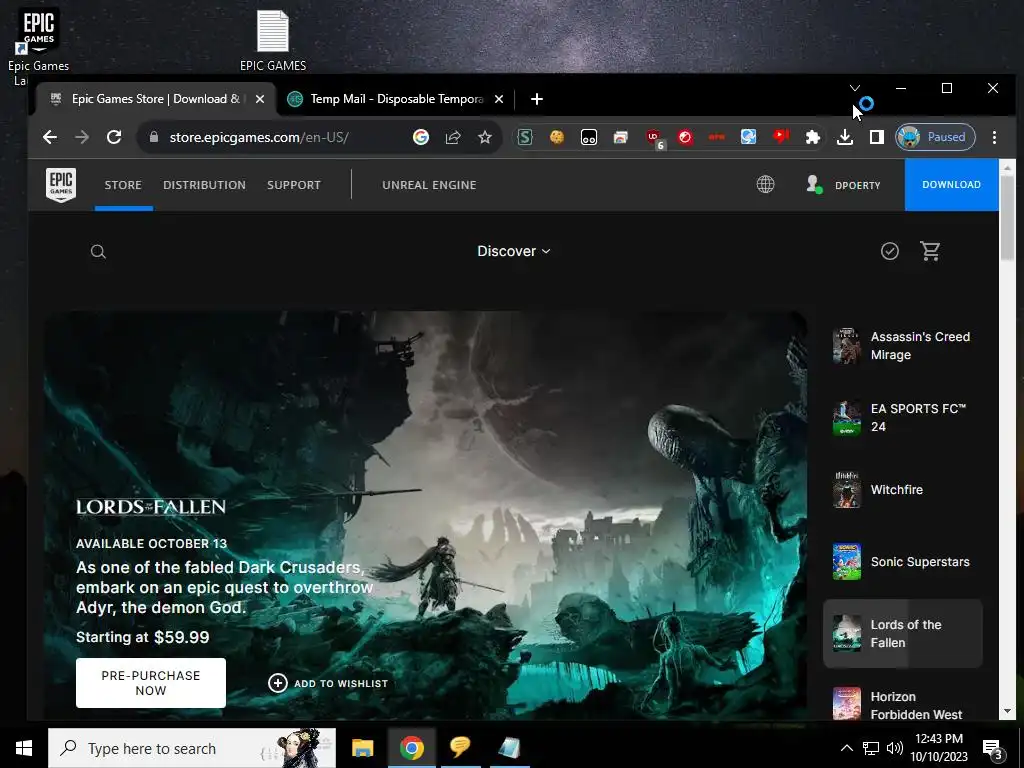1024x768 pixels.
Task: Click the Chrome taskbar icon
Action: coord(411,748)
